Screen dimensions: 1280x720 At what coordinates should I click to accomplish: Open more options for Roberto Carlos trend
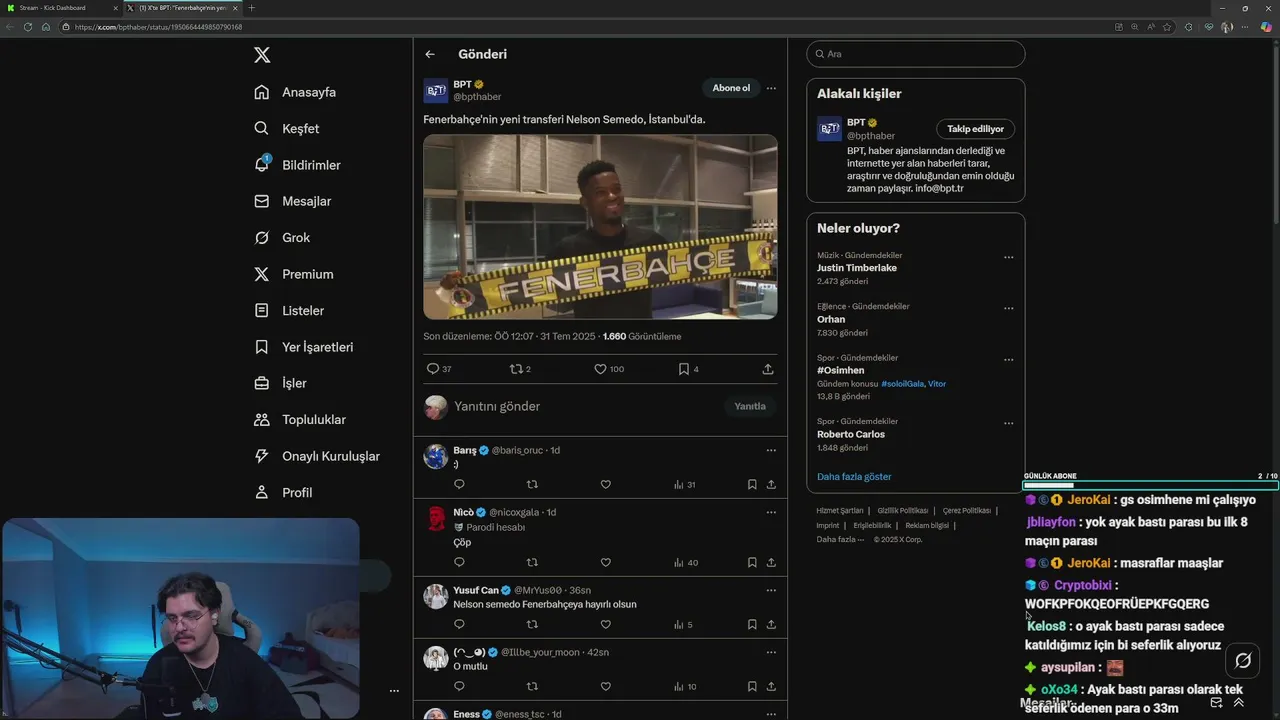(1008, 423)
